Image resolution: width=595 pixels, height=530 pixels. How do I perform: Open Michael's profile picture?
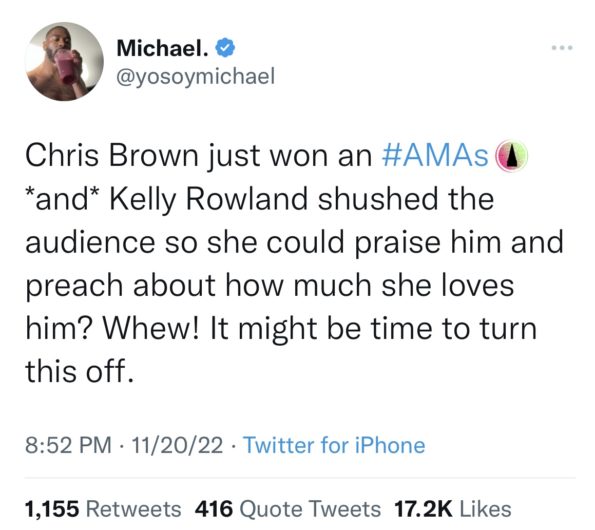64,61
